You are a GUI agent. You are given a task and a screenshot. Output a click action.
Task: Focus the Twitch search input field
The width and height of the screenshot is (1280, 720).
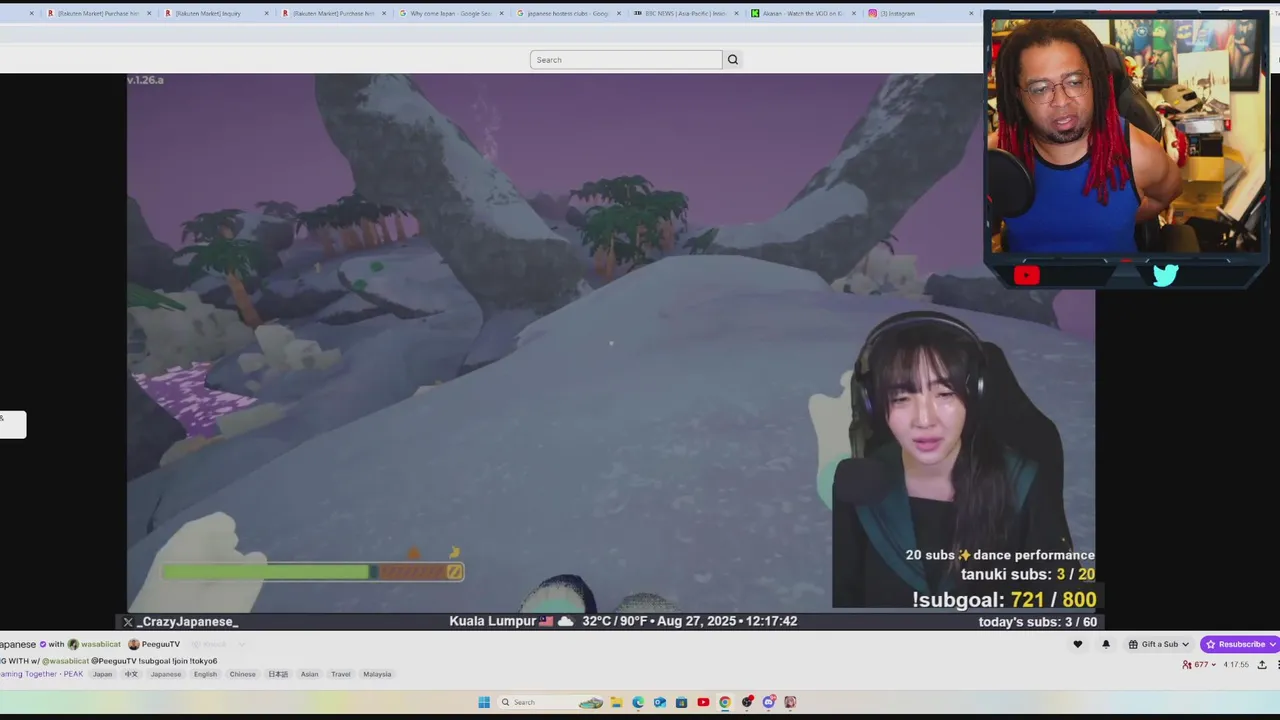click(626, 60)
